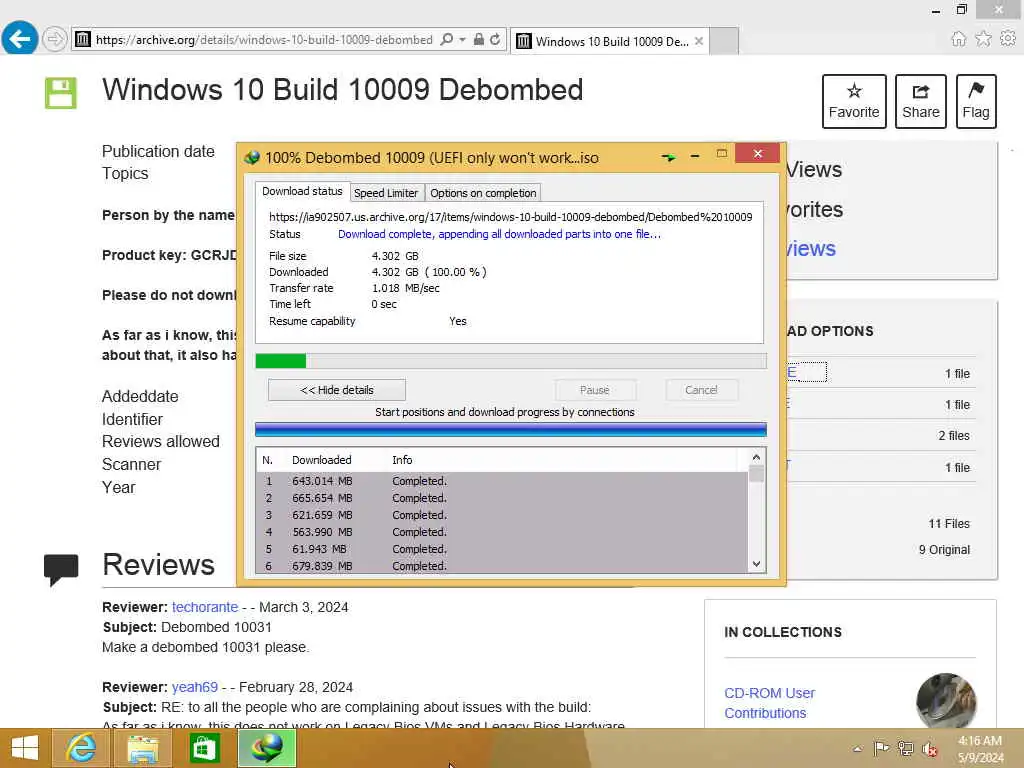Select connection row with 563.990 MB

click(x=502, y=532)
